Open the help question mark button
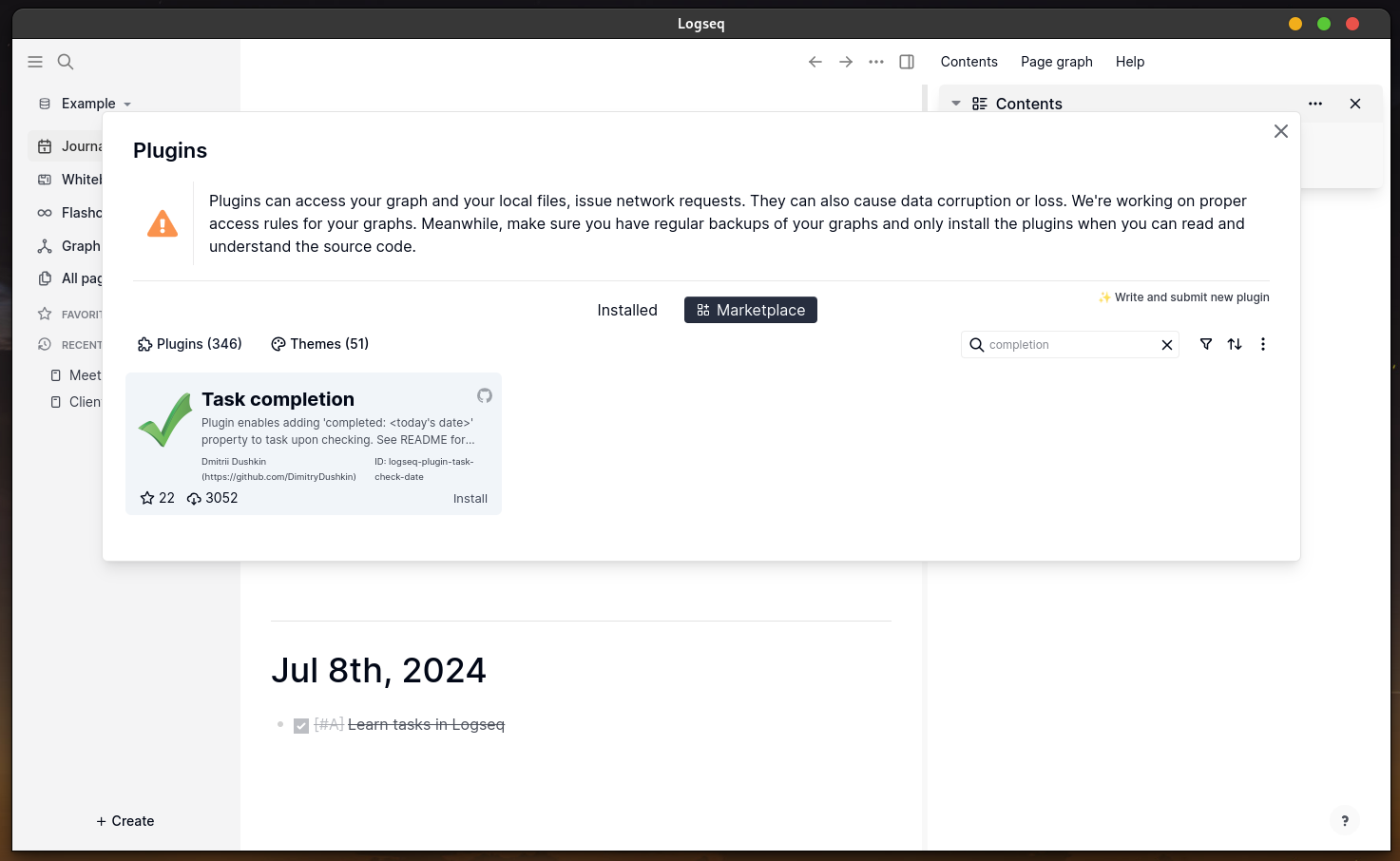Viewport: 1400px width, 861px height. pyautogui.click(x=1345, y=820)
